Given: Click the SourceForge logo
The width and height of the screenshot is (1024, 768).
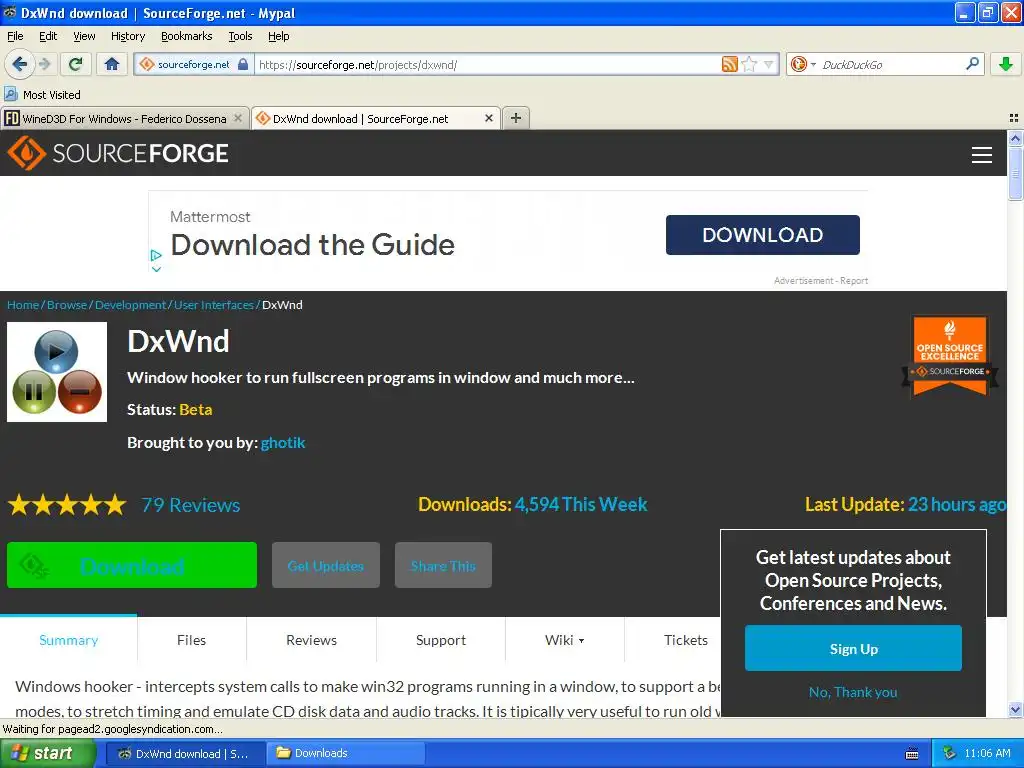Looking at the screenshot, I should click(x=118, y=153).
